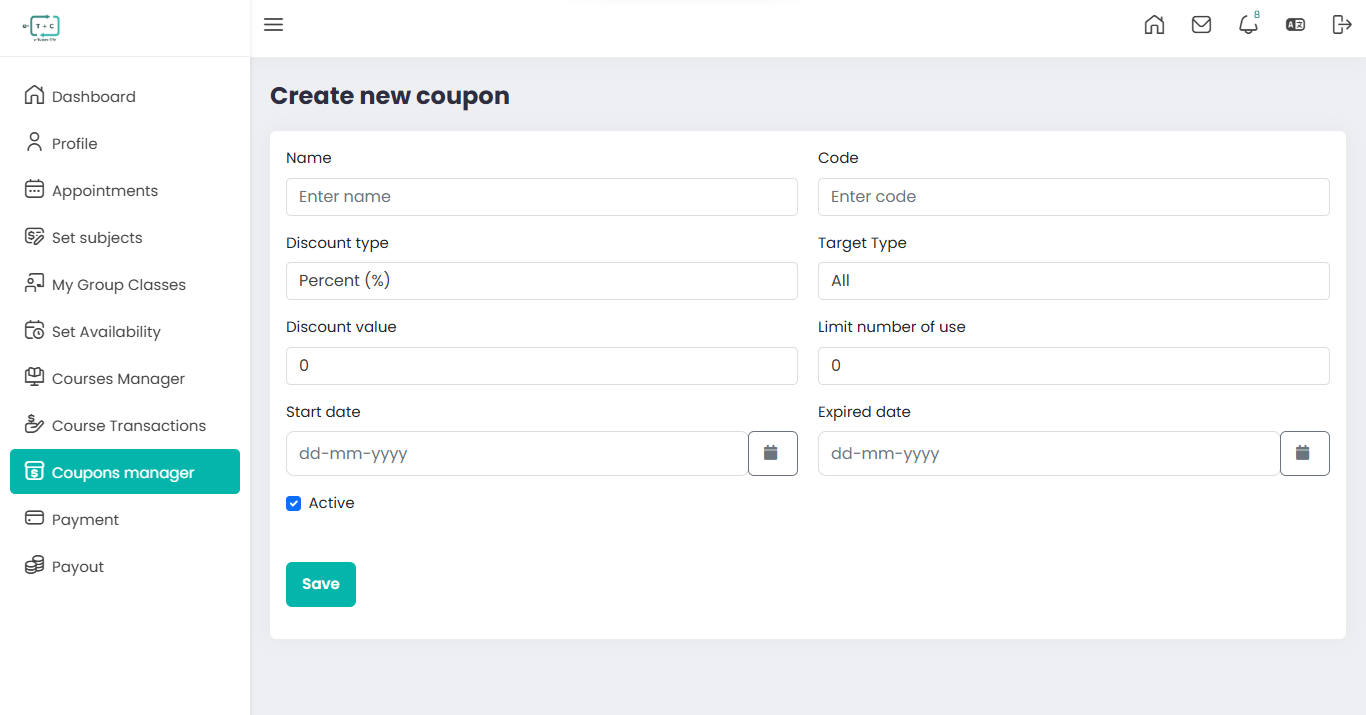Image resolution: width=1366 pixels, height=715 pixels.
Task: Click the Active checkbox label
Action: tap(331, 503)
